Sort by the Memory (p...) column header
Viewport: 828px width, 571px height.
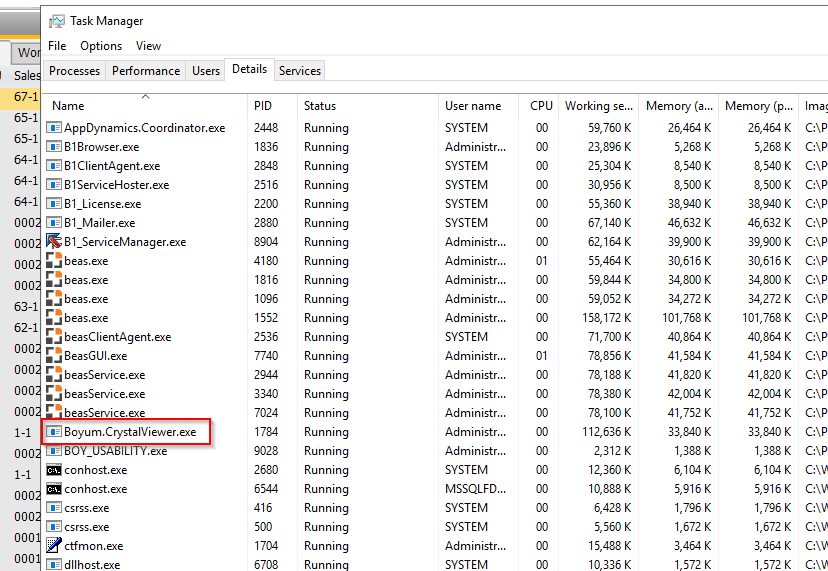click(x=758, y=106)
